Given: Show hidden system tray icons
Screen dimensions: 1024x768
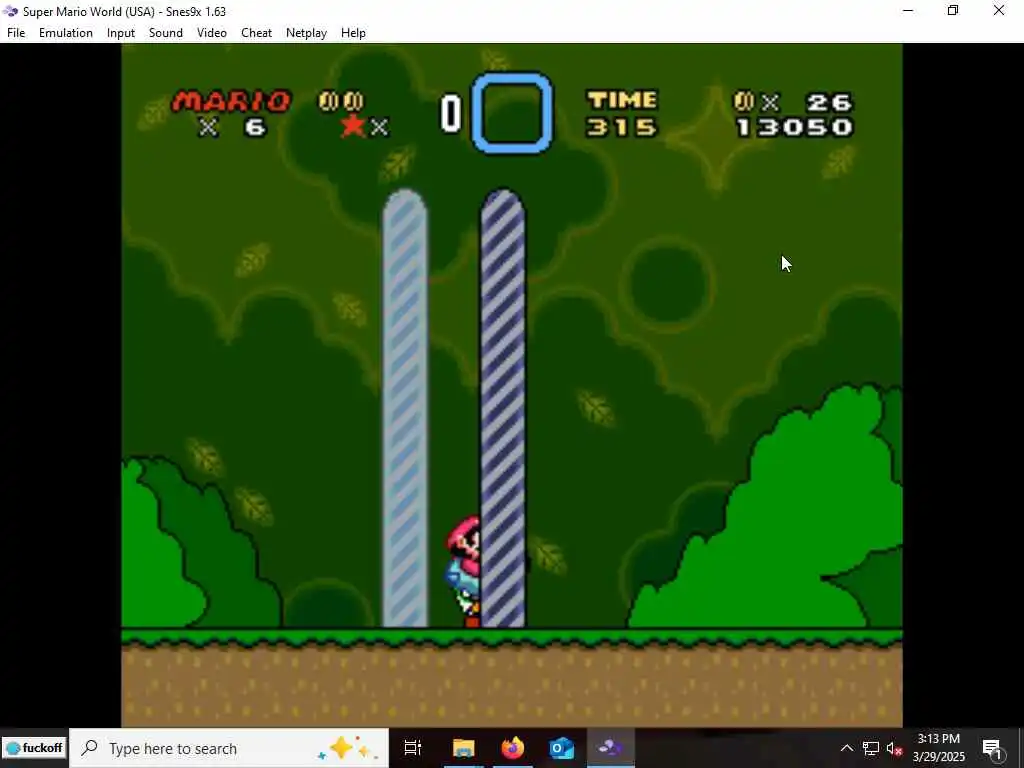Looking at the screenshot, I should [x=846, y=748].
